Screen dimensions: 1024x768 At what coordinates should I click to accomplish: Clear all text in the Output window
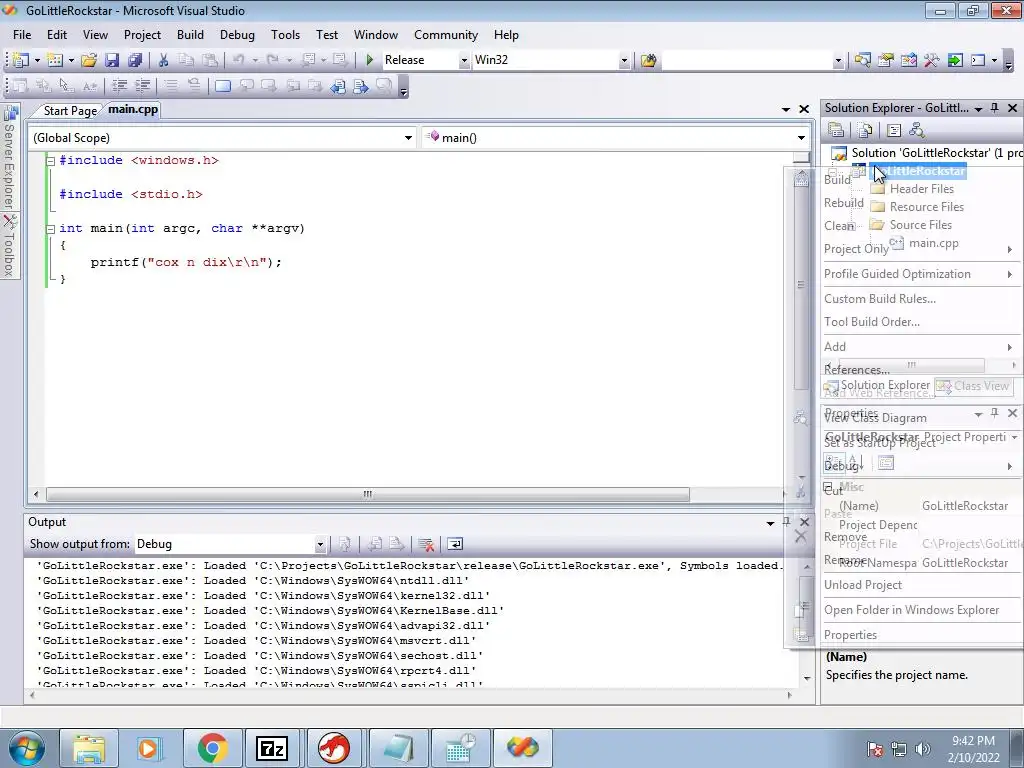click(426, 544)
